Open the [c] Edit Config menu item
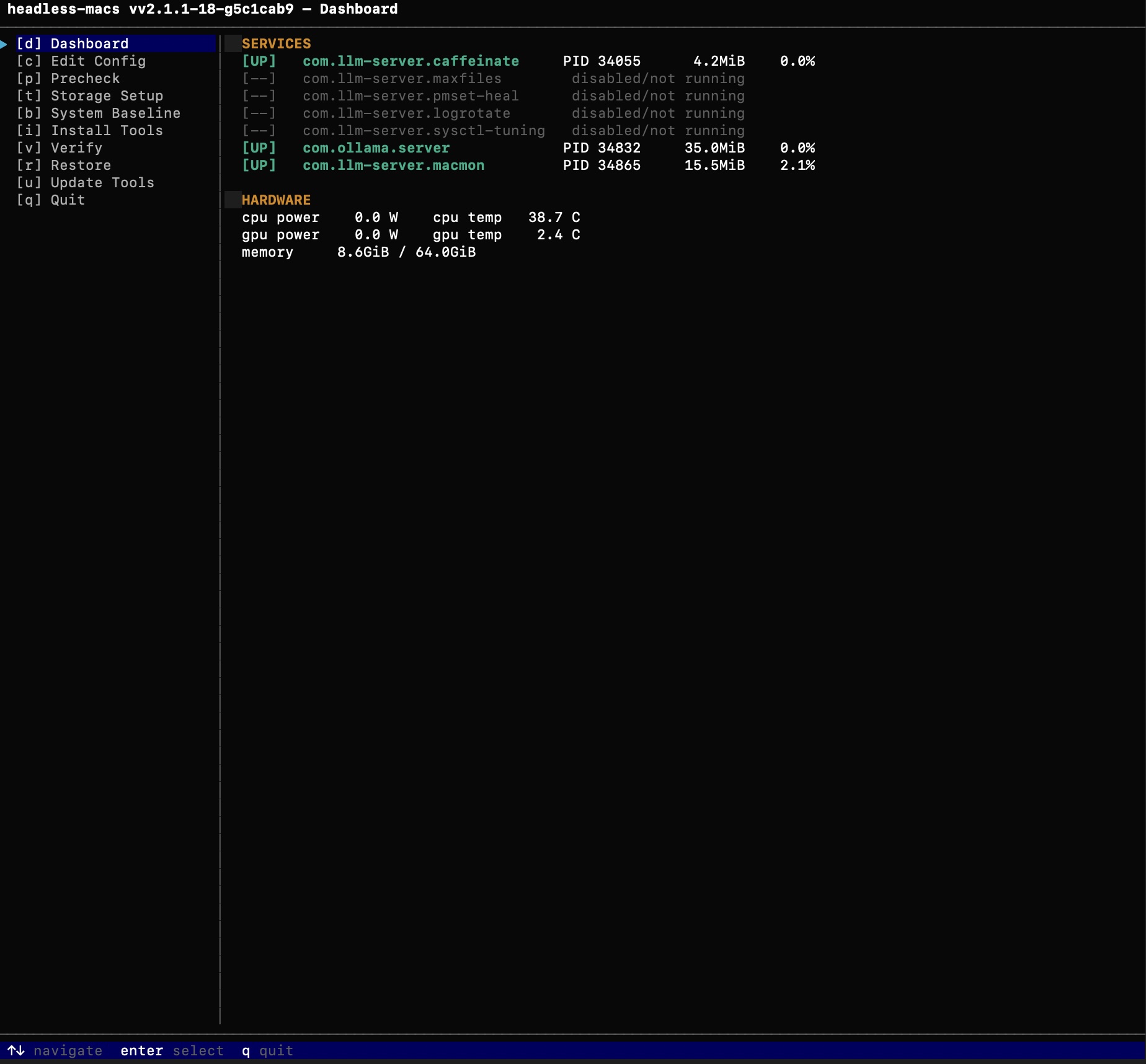The height and width of the screenshot is (1064, 1146). [x=81, y=61]
